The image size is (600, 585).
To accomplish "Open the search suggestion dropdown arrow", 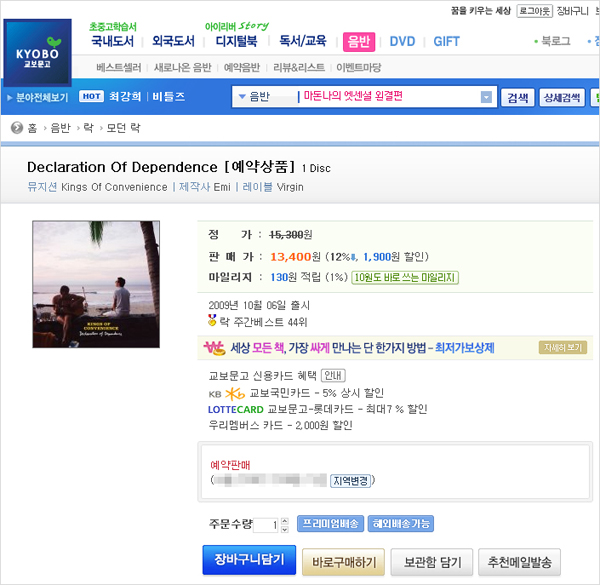I will [x=486, y=97].
